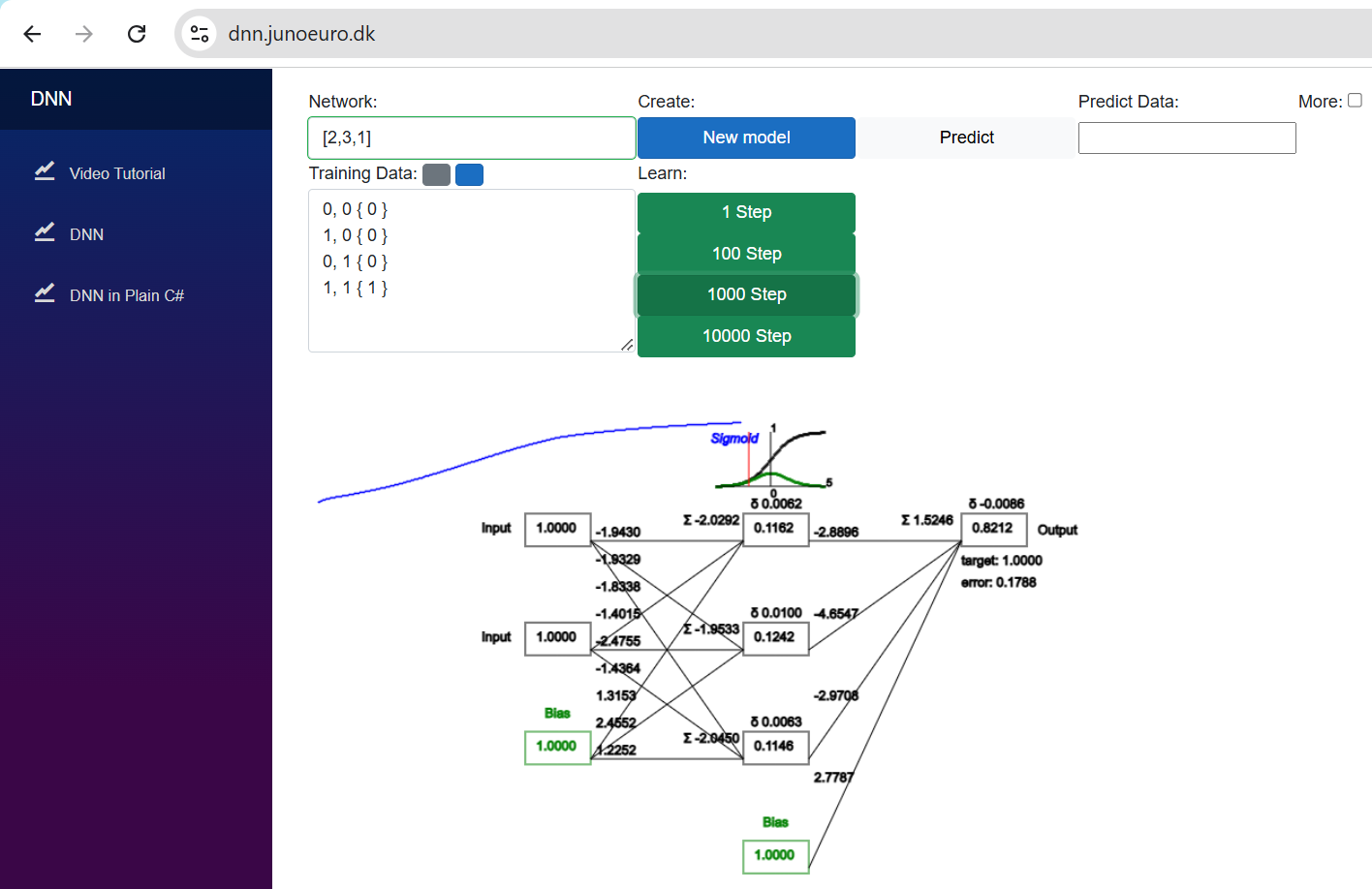
Task: Click the sum value Σ 1.5246
Action: (x=927, y=520)
